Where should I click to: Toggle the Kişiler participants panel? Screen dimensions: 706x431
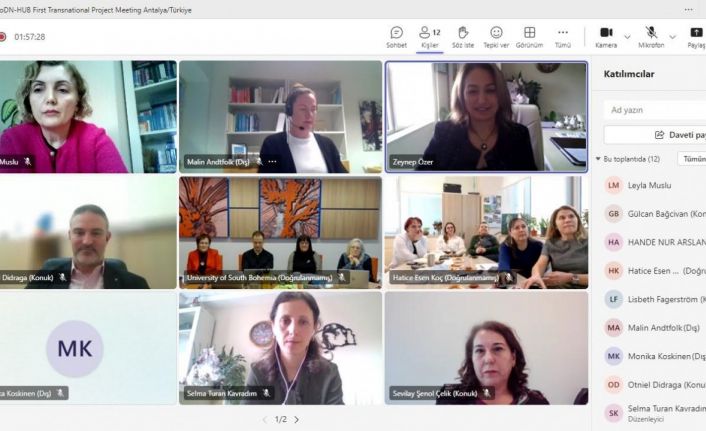coord(430,37)
